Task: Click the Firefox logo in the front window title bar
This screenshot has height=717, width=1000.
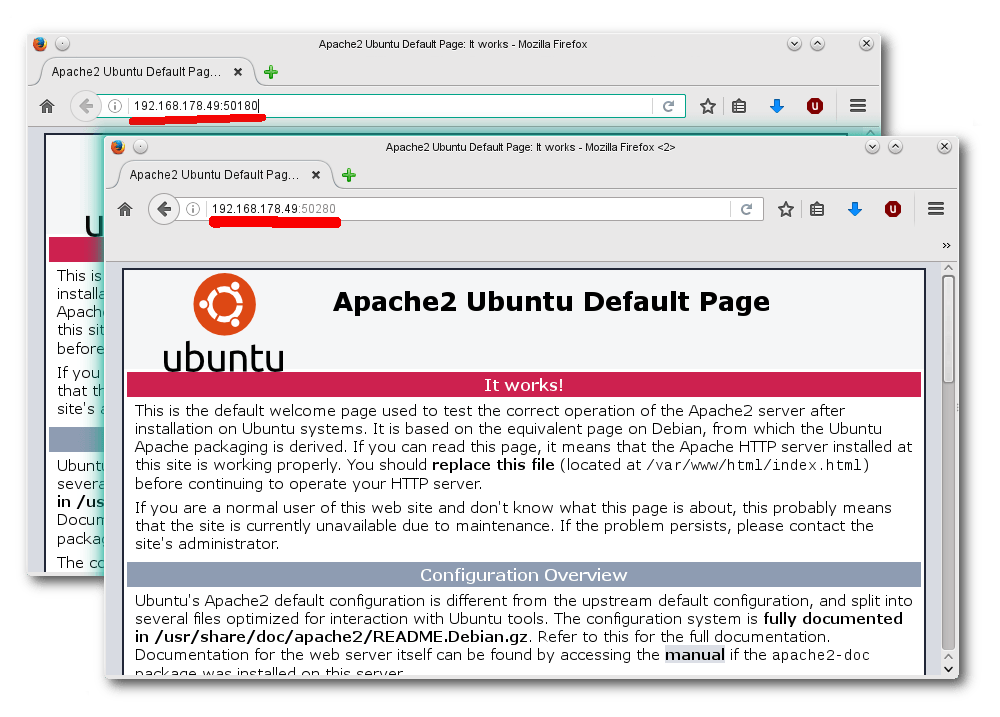Action: pos(117,147)
